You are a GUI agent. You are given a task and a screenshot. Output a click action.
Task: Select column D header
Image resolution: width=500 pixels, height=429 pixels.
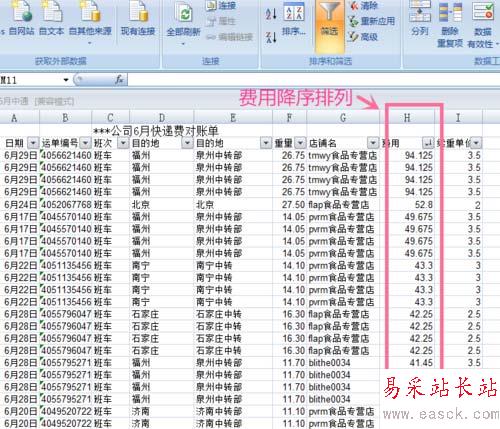(x=162, y=118)
